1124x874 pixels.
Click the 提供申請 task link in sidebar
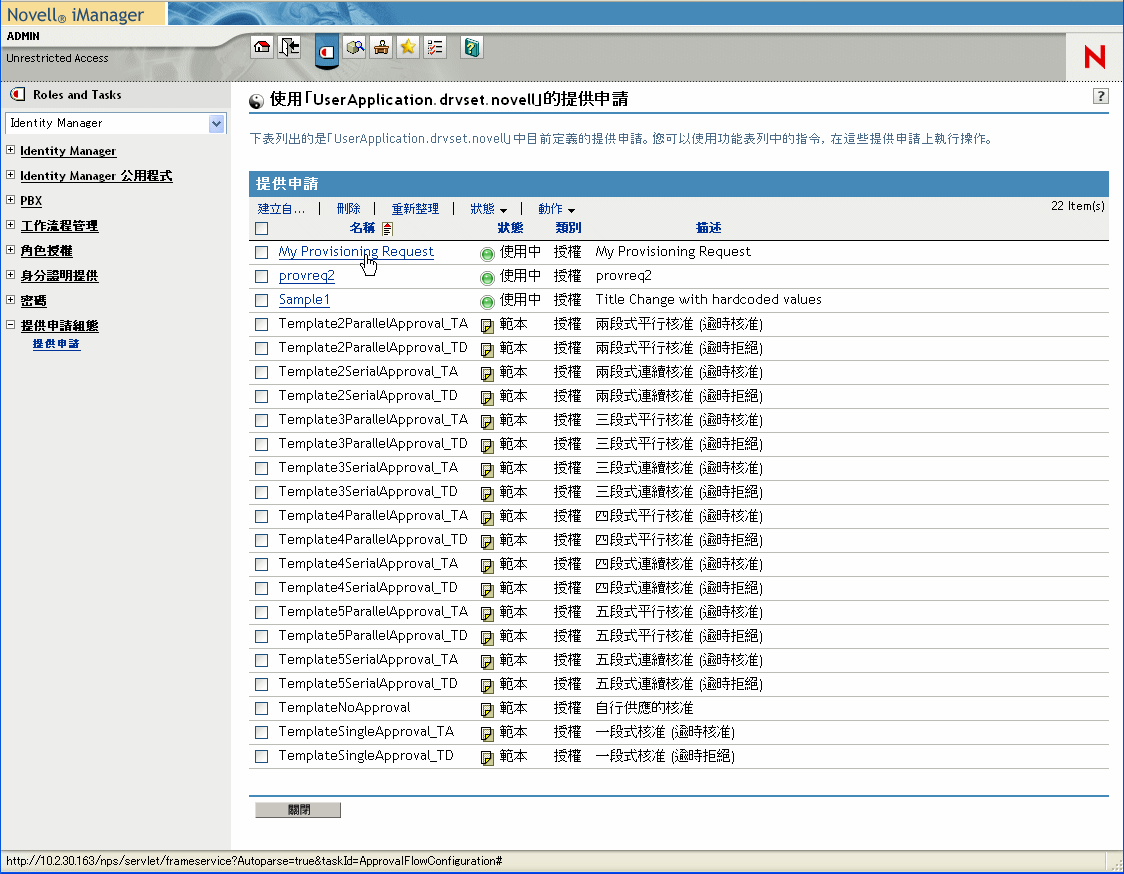56,344
